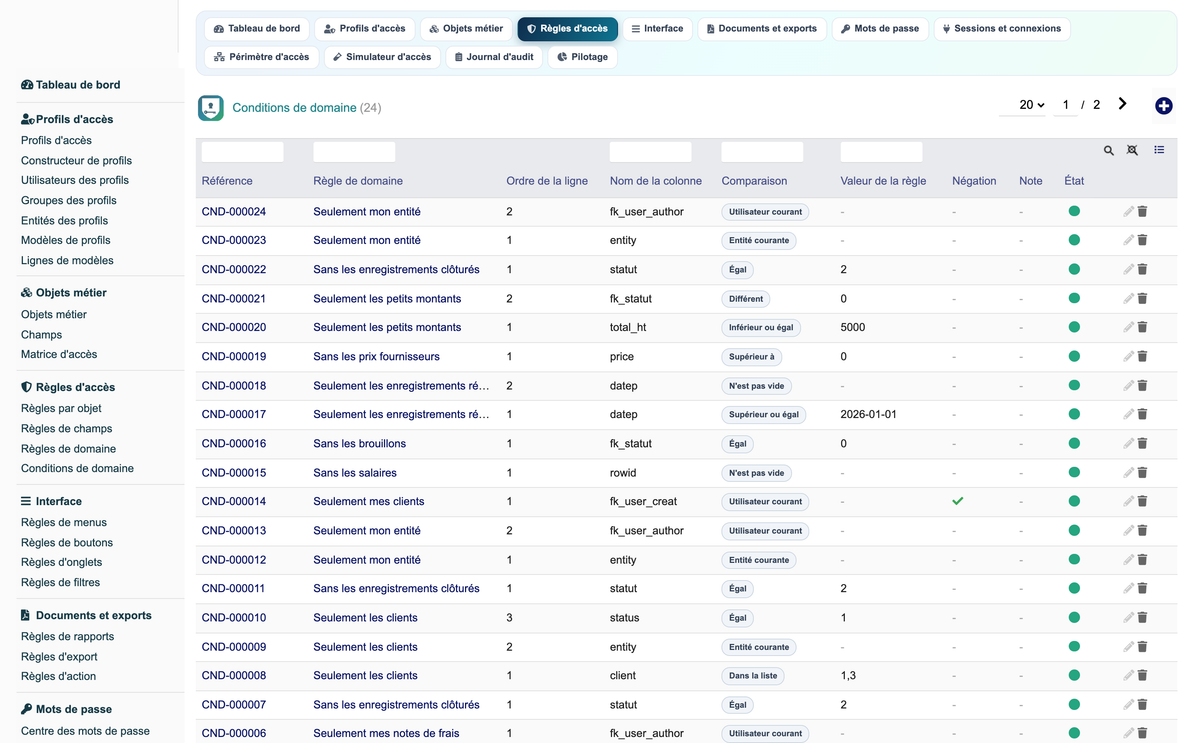The image size is (1200, 743).
Task: Open the rows-per-page dropdown showing 20
Action: click(x=1023, y=105)
